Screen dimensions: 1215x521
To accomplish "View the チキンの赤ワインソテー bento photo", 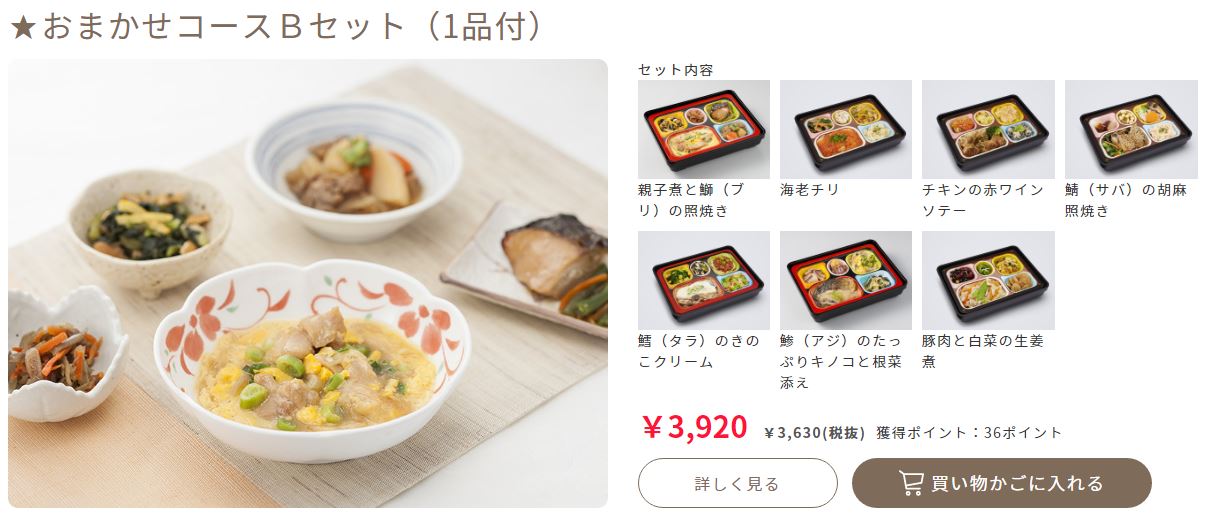I will coord(988,129).
